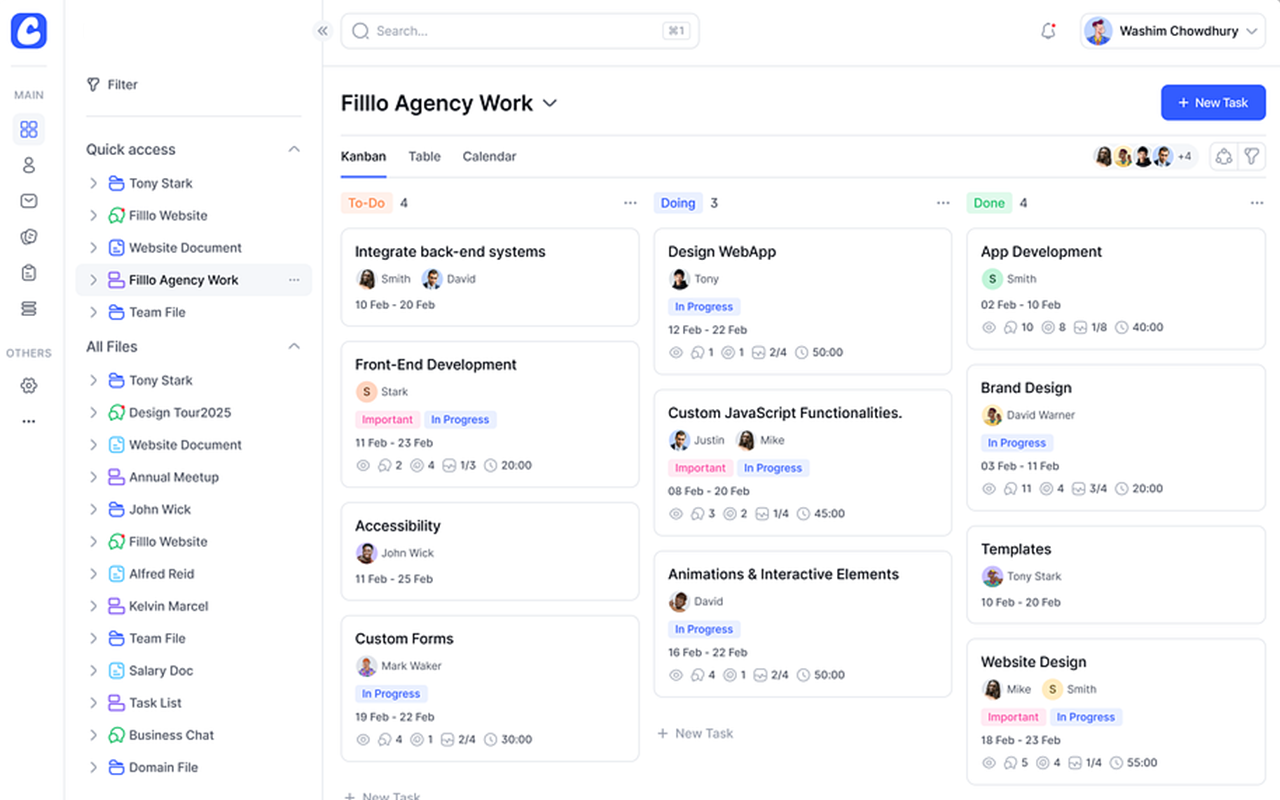Screen dimensions: 1280x800
Task: Open the dashboard grid icon in sidebar
Action: point(29,129)
